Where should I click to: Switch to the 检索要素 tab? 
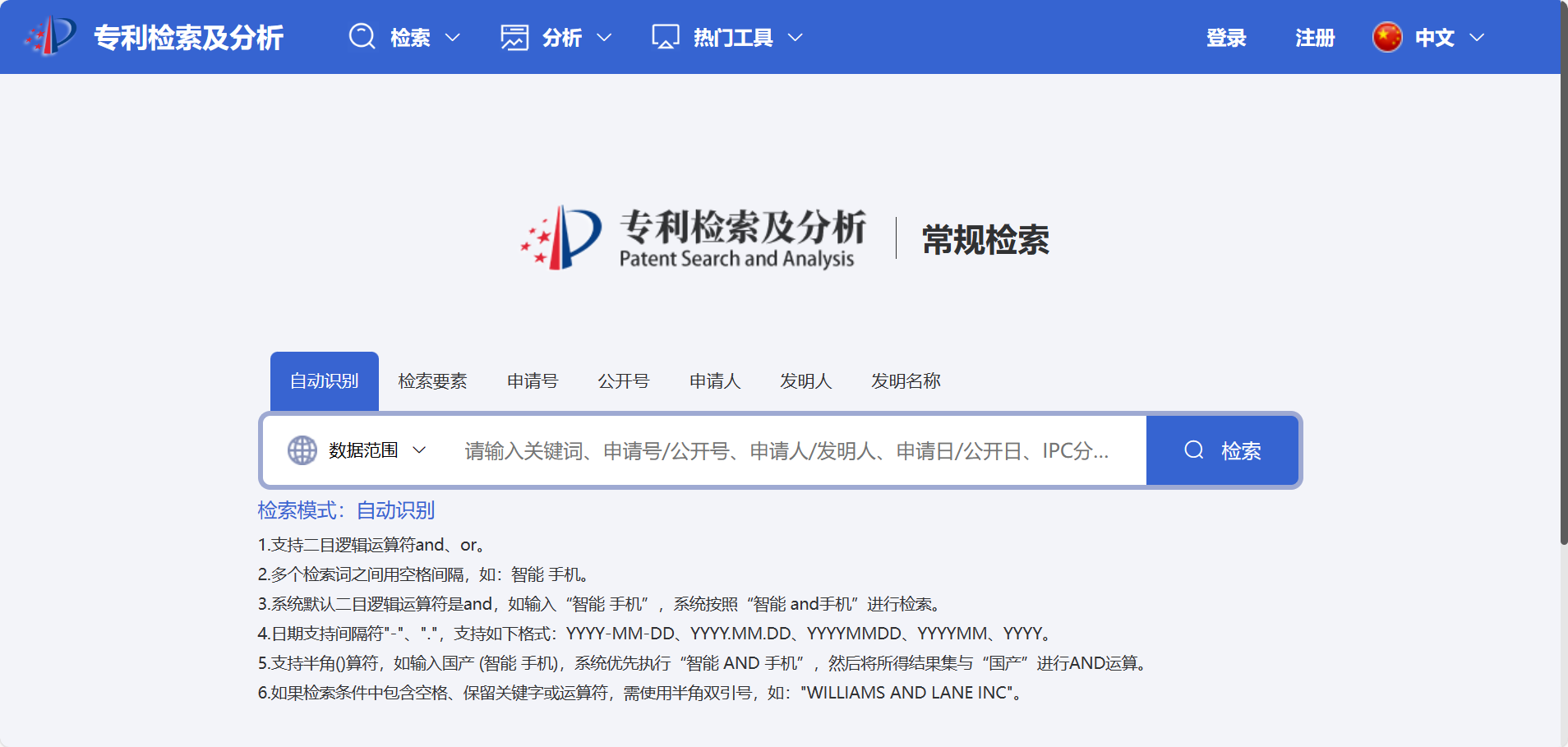coord(432,381)
